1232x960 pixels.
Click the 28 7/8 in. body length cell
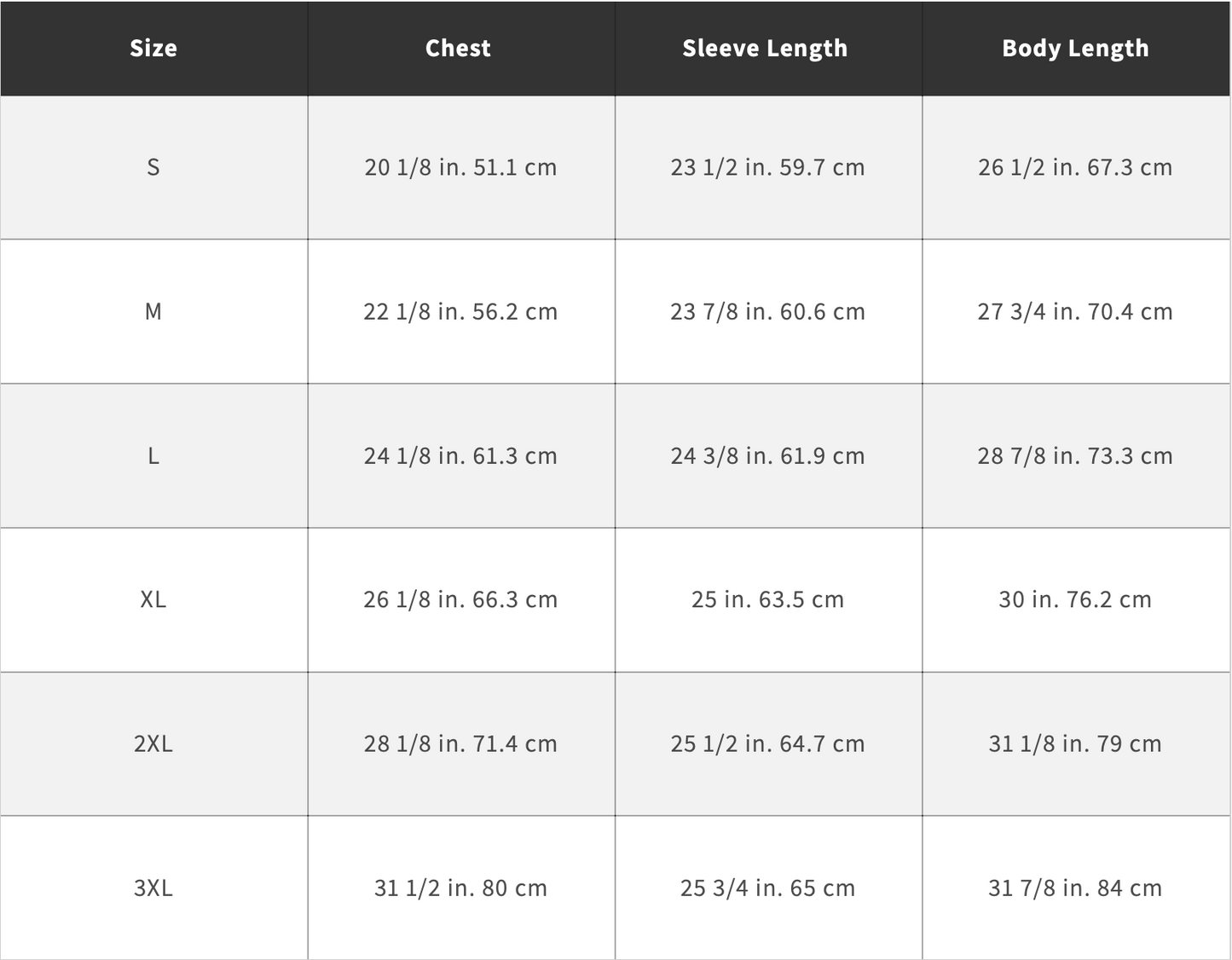point(1075,456)
